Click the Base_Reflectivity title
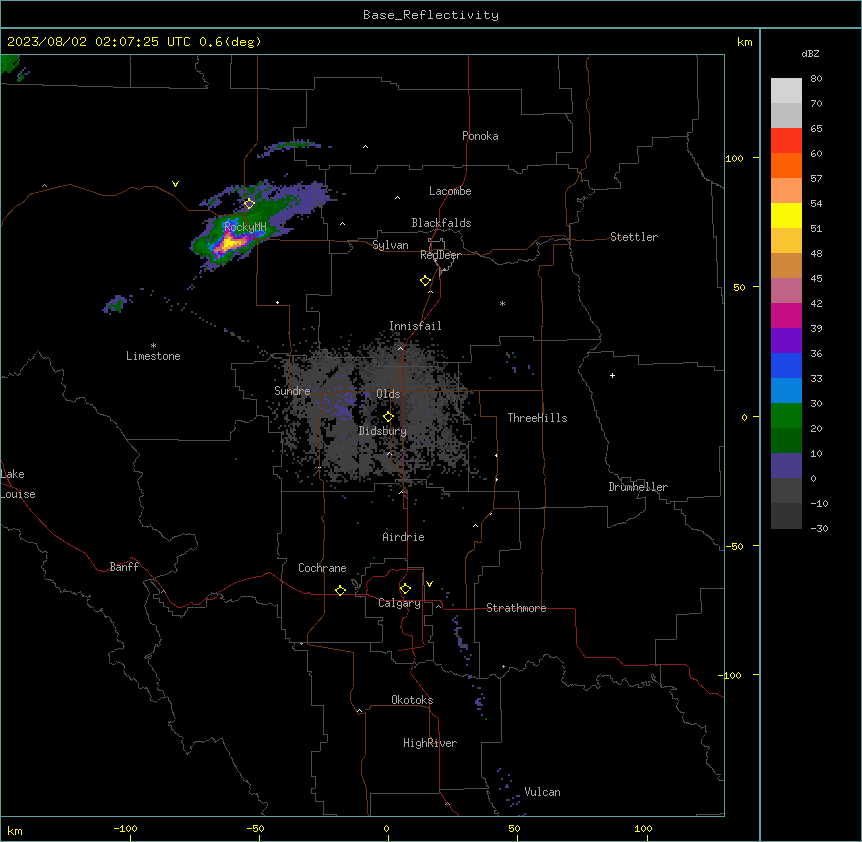This screenshot has height=842, width=862. pos(431,15)
